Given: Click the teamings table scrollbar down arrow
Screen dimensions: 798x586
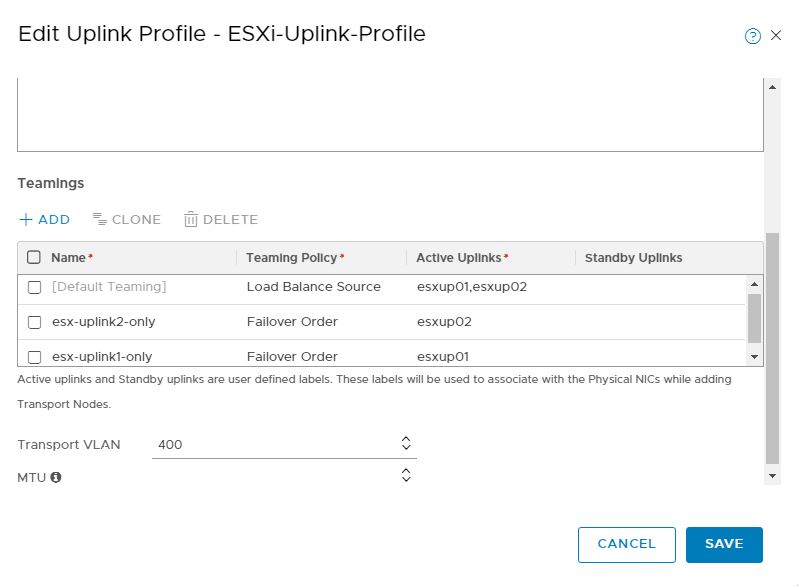Looking at the screenshot, I should [x=754, y=356].
